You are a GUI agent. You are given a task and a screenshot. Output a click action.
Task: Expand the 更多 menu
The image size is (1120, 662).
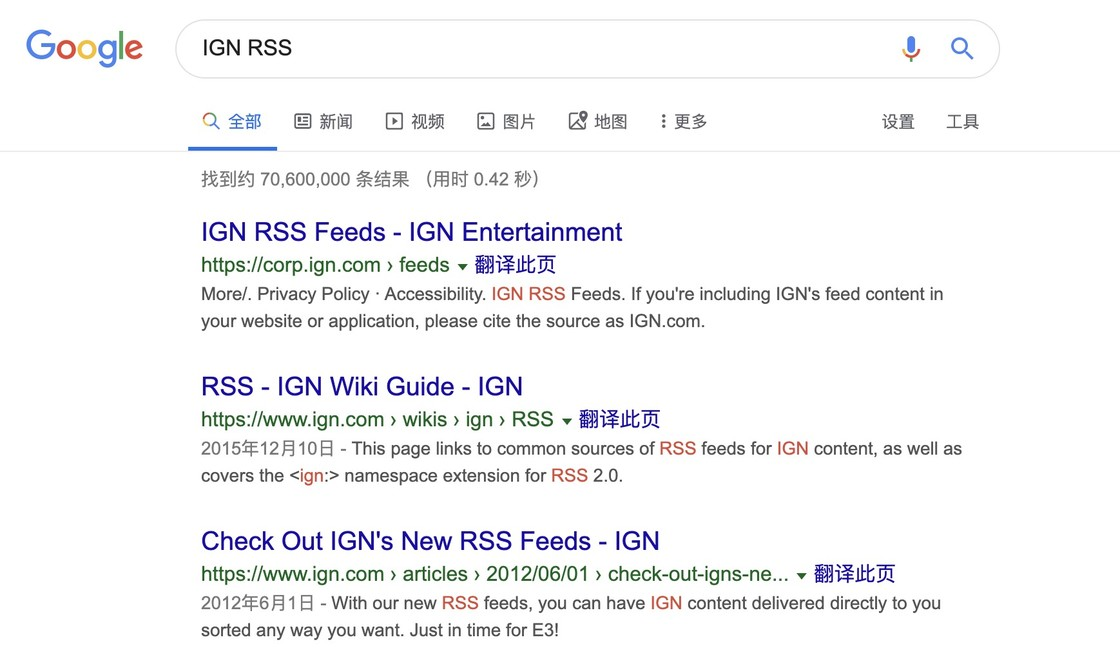(684, 121)
